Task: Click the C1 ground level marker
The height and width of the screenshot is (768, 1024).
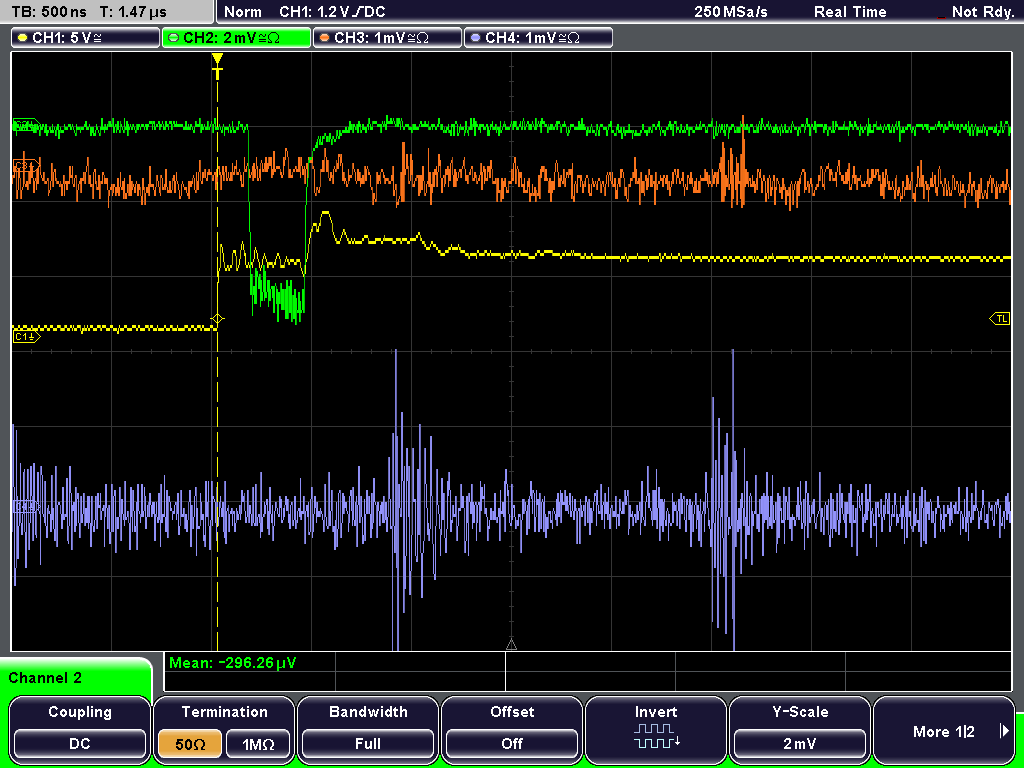Action: click(26, 336)
